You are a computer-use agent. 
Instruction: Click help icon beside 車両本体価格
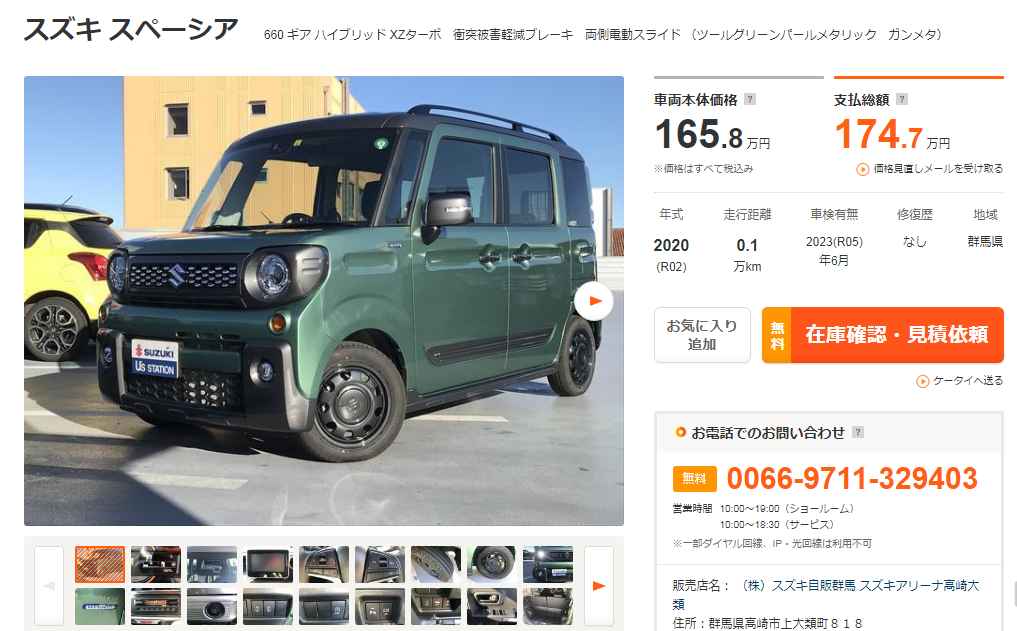(750, 99)
